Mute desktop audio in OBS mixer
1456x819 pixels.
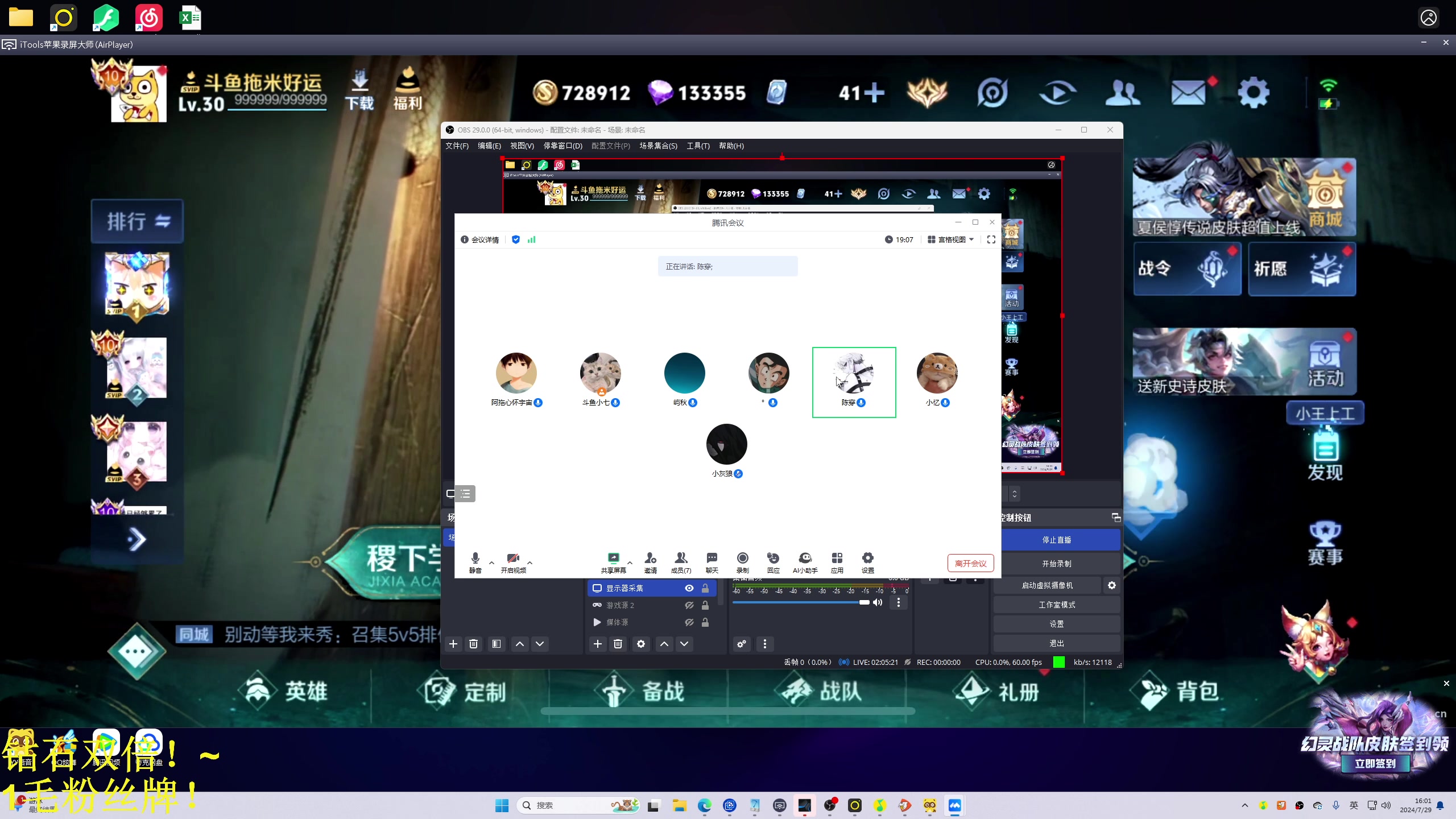878,602
